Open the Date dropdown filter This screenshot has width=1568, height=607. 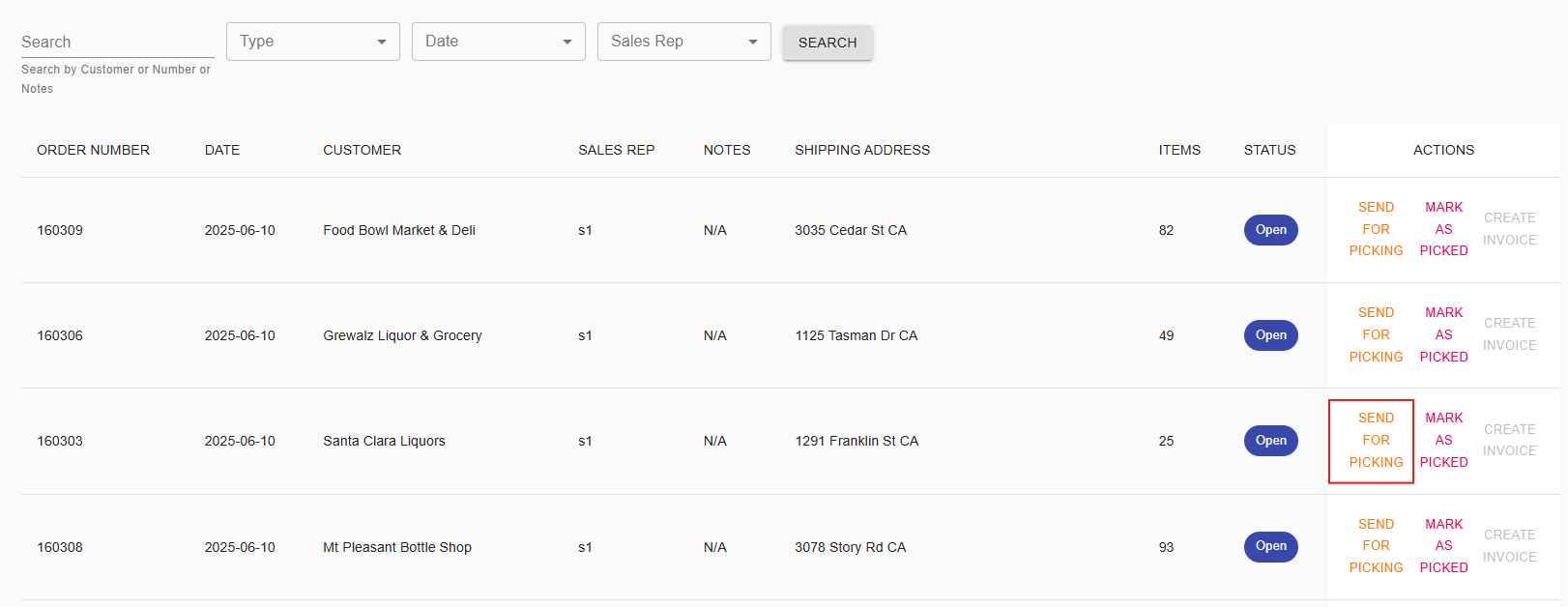click(497, 41)
